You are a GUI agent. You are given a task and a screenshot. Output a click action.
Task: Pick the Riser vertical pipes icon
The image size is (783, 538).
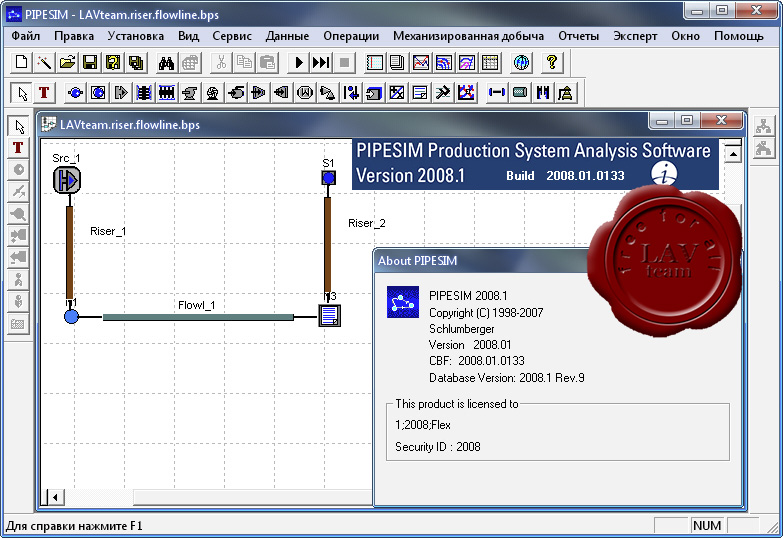pyautogui.click(x=543, y=93)
